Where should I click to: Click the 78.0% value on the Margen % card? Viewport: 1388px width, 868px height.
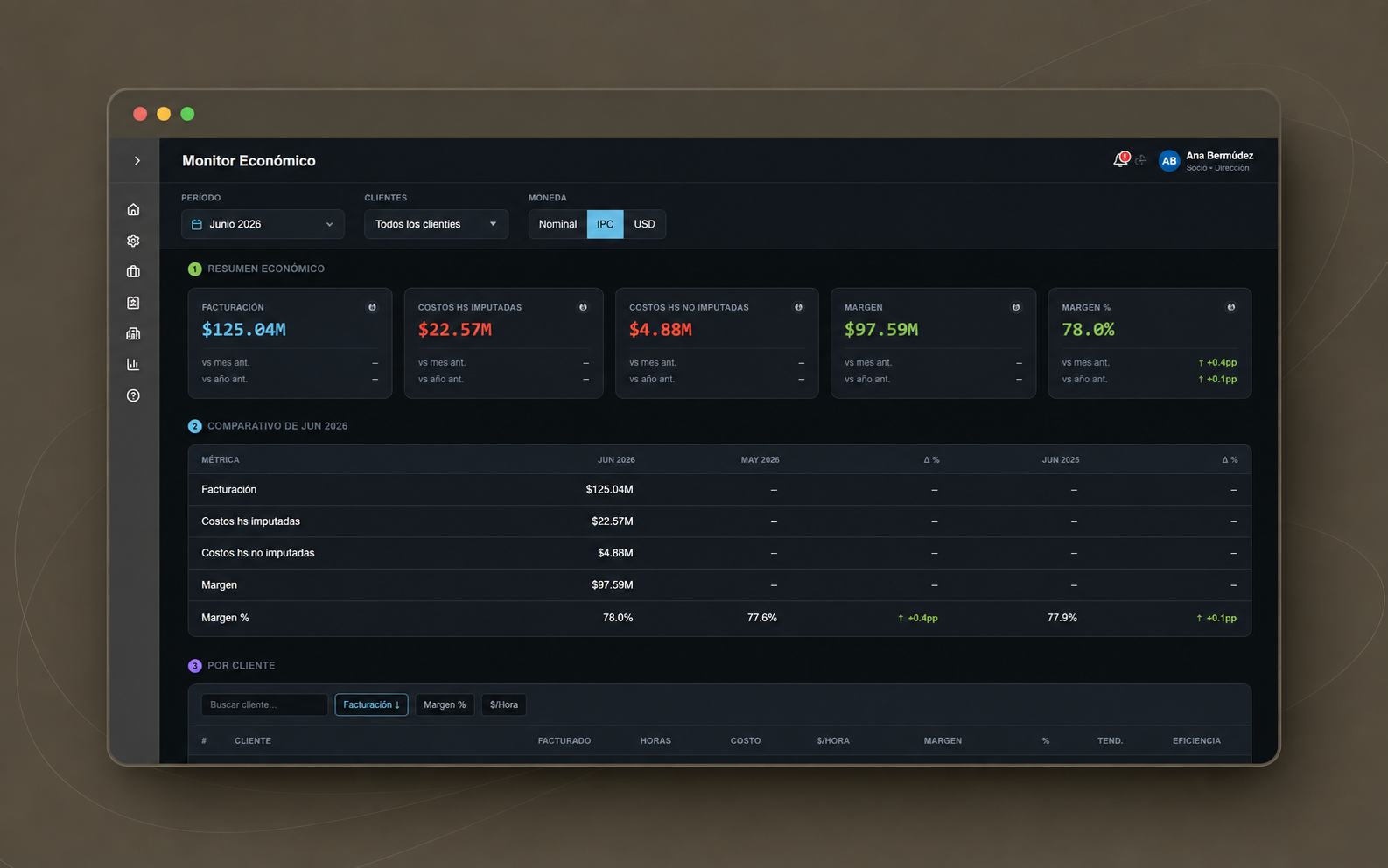(1088, 330)
